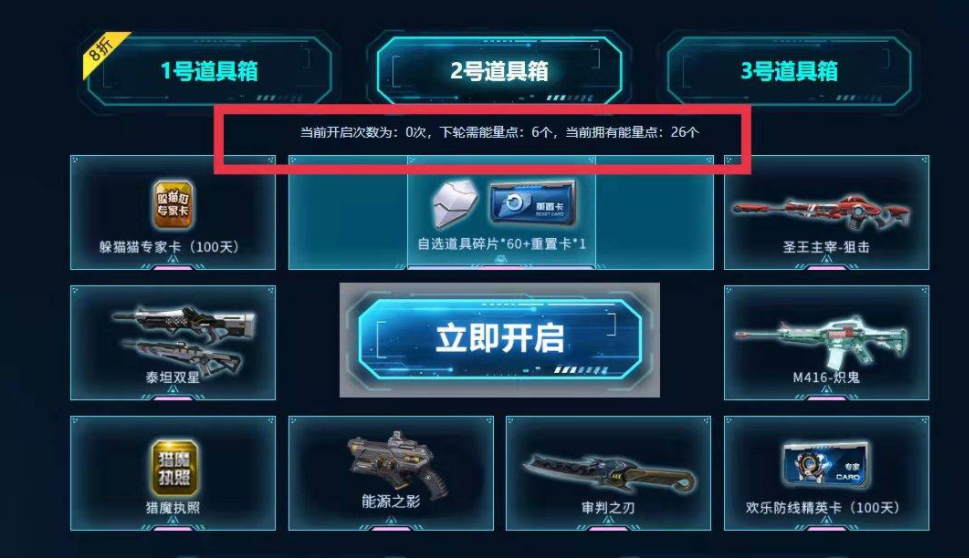
Task: Click the 8折 discount badge
Action: click(x=102, y=51)
